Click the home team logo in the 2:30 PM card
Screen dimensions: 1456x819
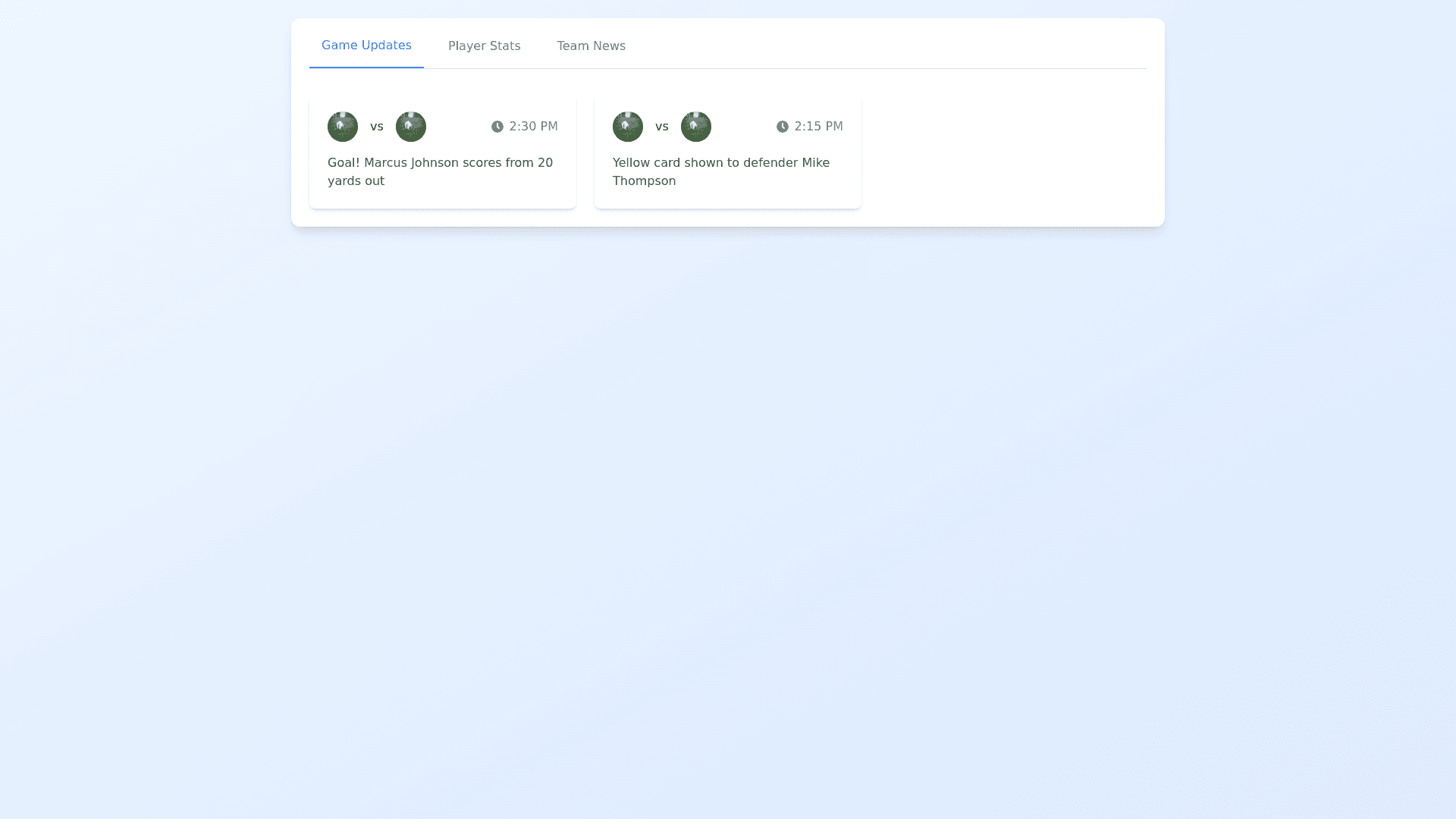[343, 127]
